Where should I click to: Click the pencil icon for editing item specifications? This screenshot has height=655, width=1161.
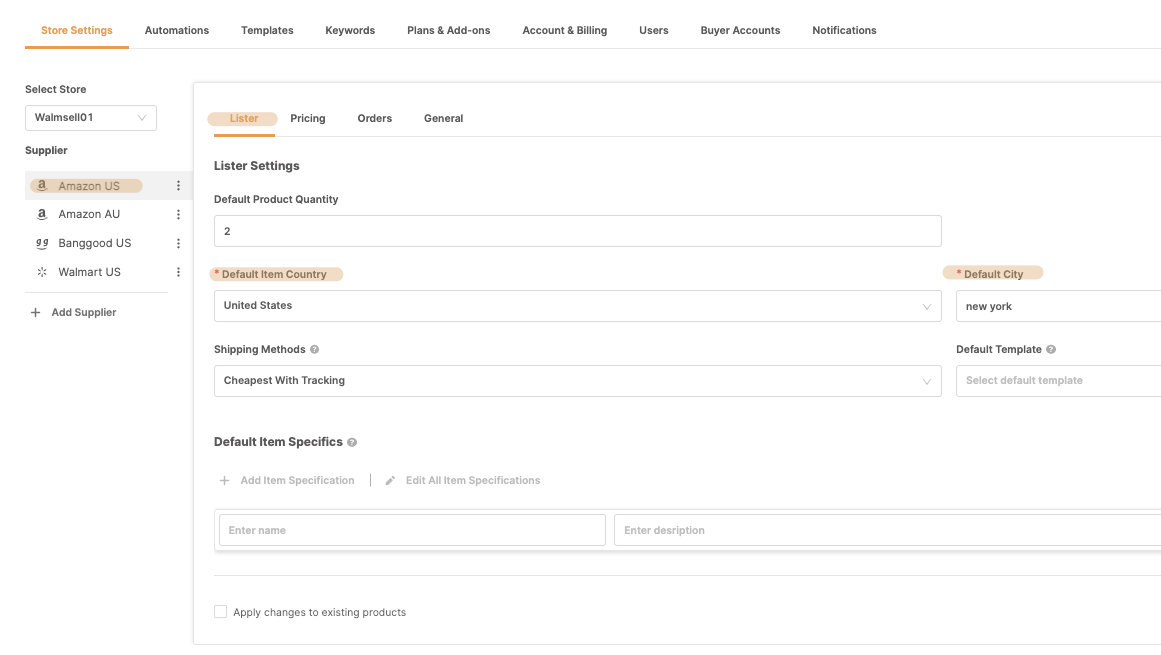(390, 481)
